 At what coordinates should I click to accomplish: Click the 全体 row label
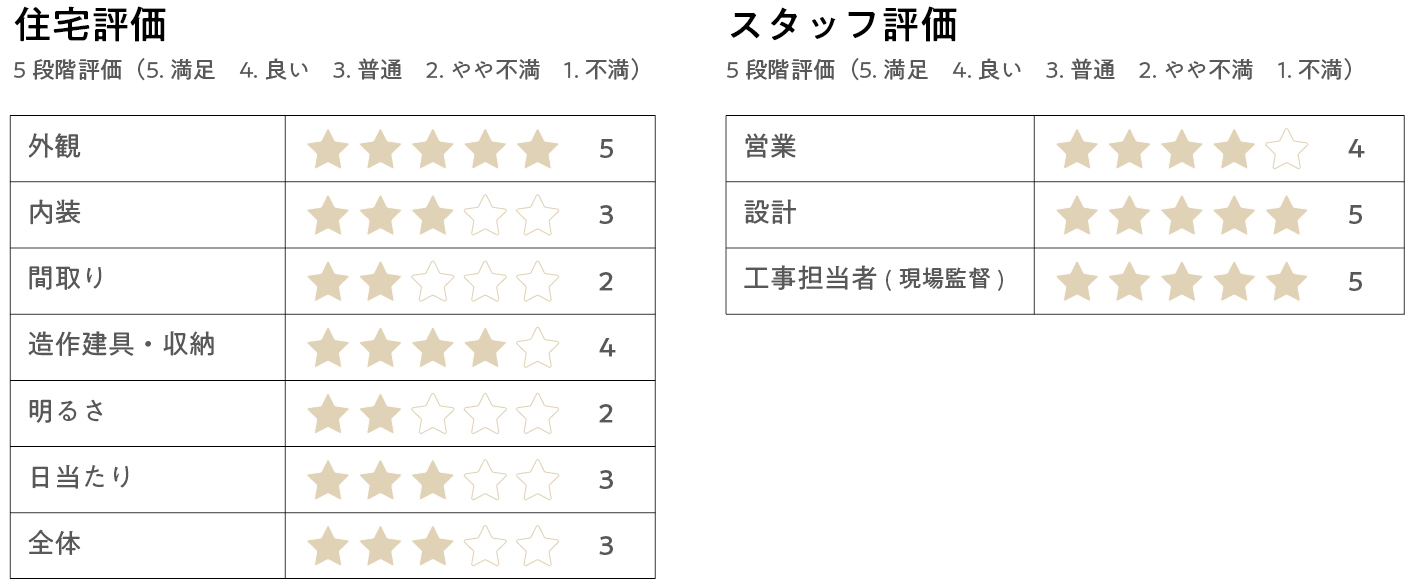click(x=55, y=543)
